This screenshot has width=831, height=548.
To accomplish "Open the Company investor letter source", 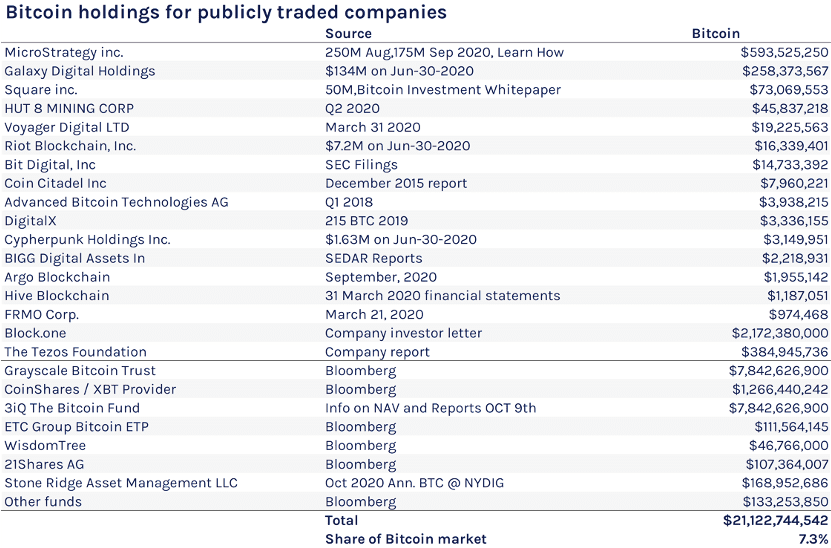I will click(x=403, y=333).
